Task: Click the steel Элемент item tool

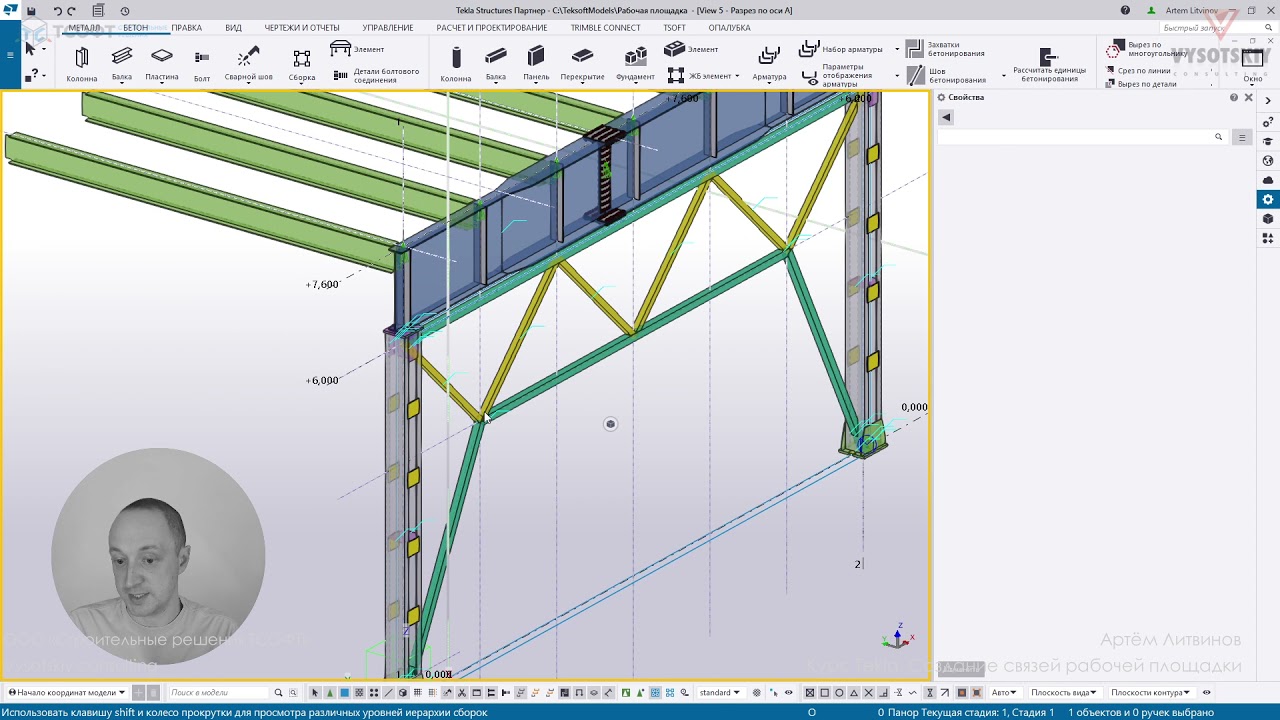Action: (x=357, y=49)
